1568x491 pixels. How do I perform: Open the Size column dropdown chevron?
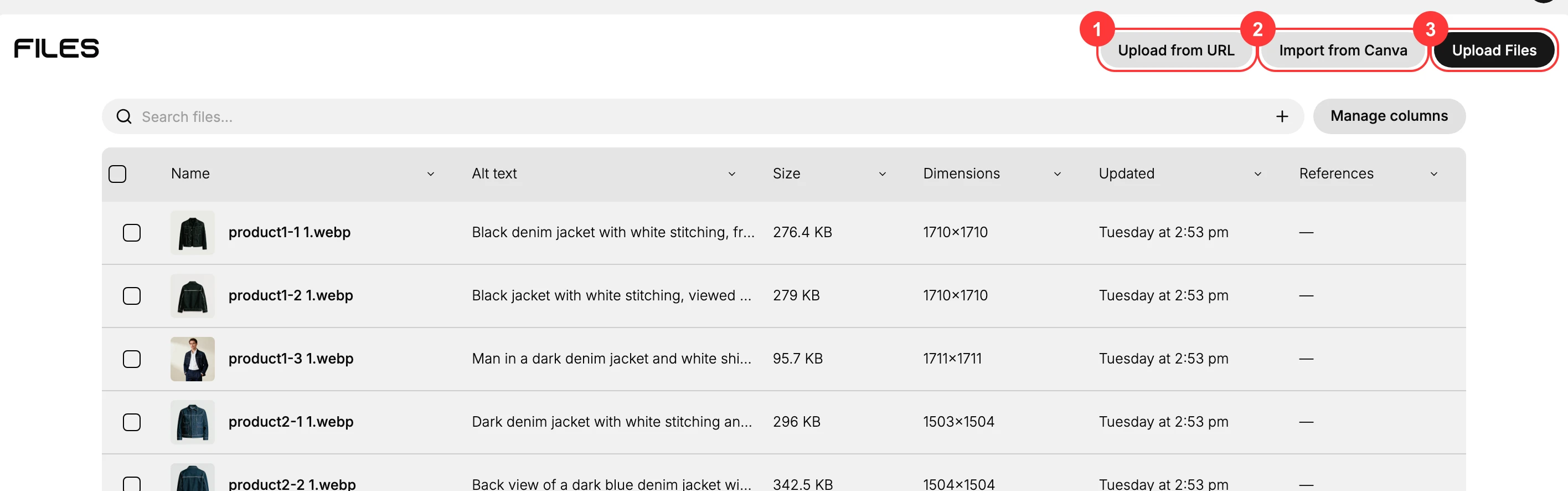(882, 174)
